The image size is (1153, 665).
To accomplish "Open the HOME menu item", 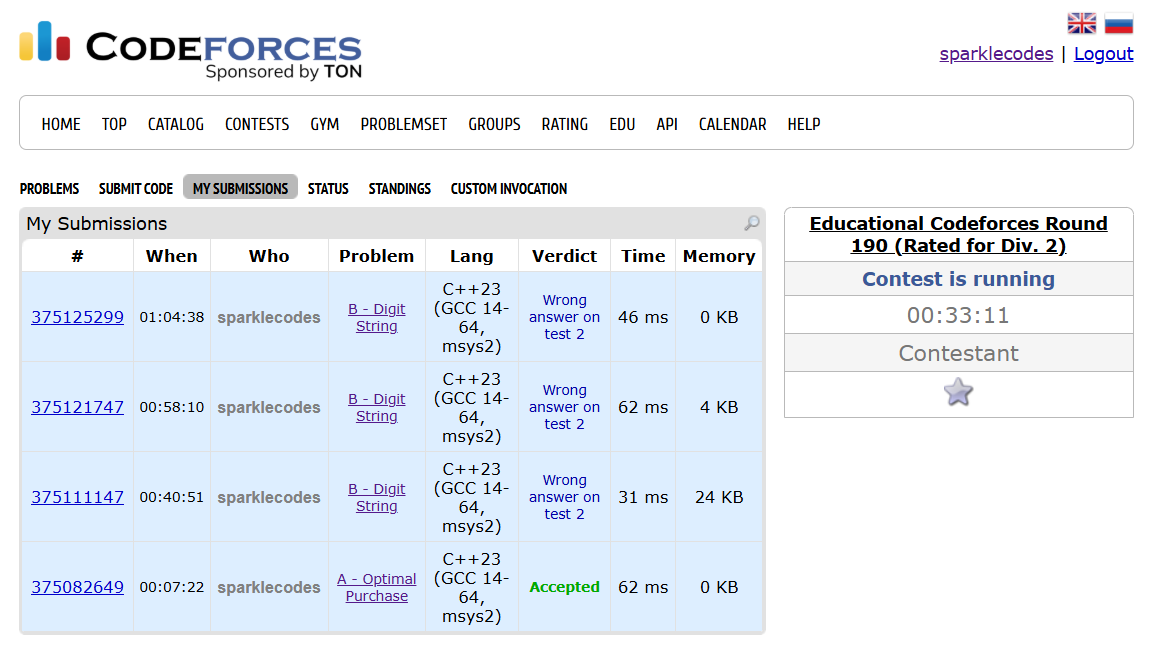I will tap(61, 124).
